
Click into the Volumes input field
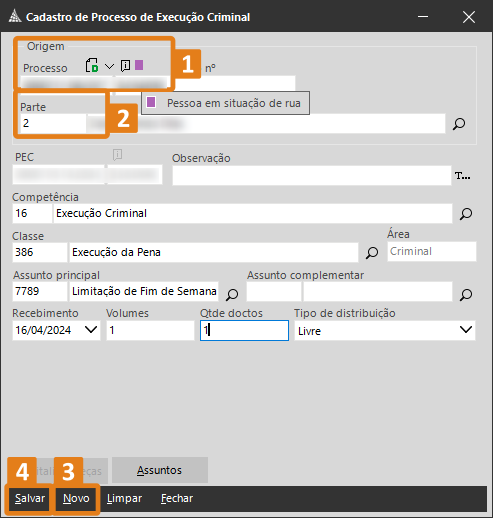[150, 330]
